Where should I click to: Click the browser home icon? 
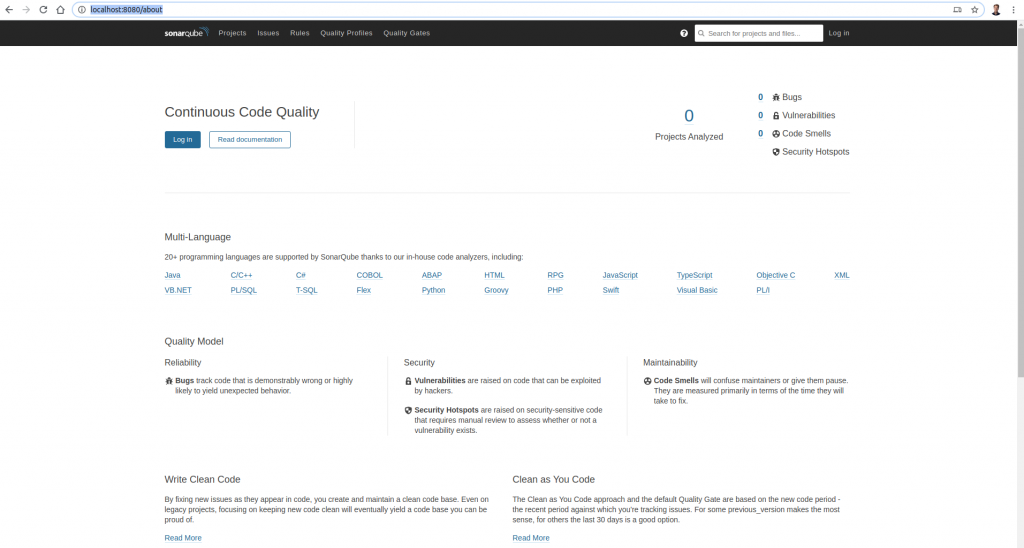60,10
